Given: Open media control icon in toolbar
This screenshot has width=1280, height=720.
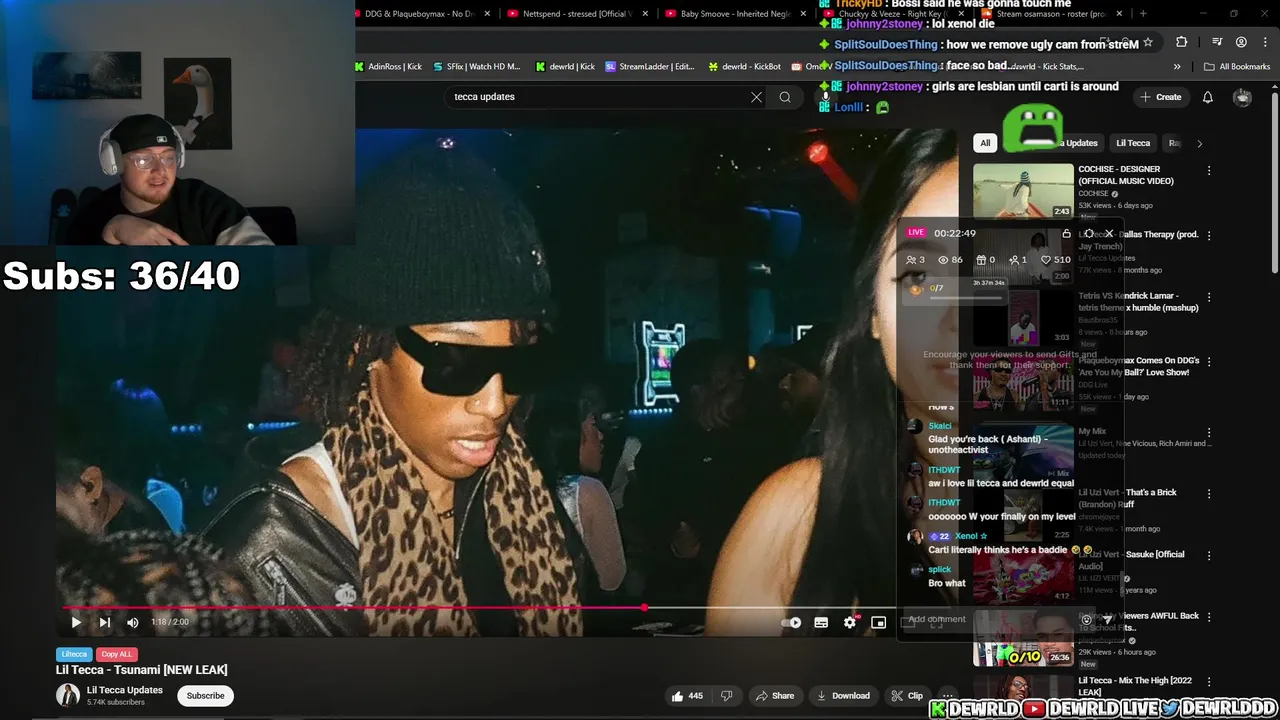Looking at the screenshot, I should [x=1217, y=42].
